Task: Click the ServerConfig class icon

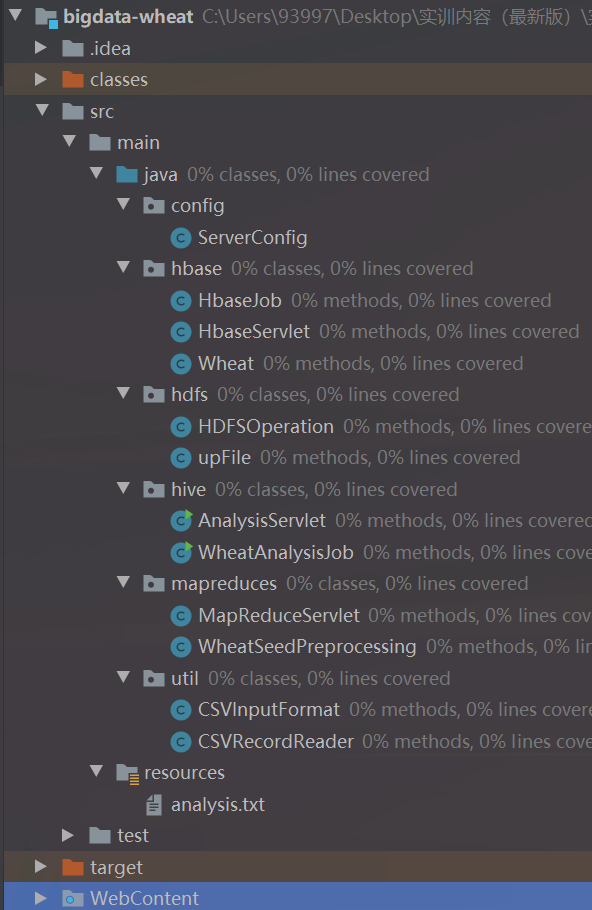Action: [181, 237]
